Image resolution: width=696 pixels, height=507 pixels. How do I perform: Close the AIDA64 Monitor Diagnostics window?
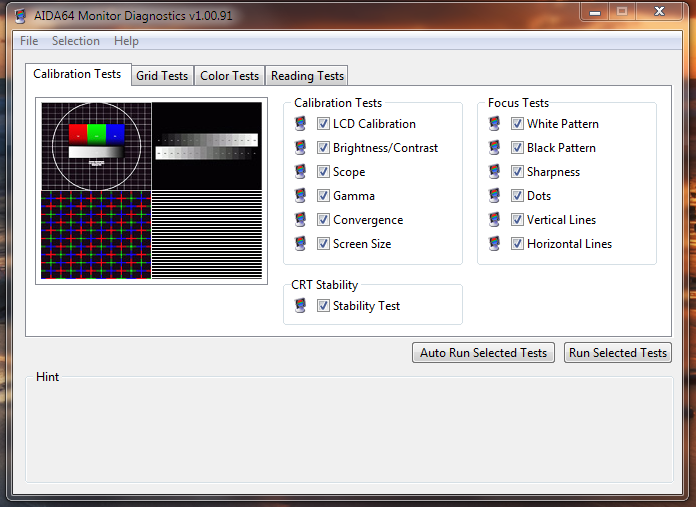tap(659, 12)
